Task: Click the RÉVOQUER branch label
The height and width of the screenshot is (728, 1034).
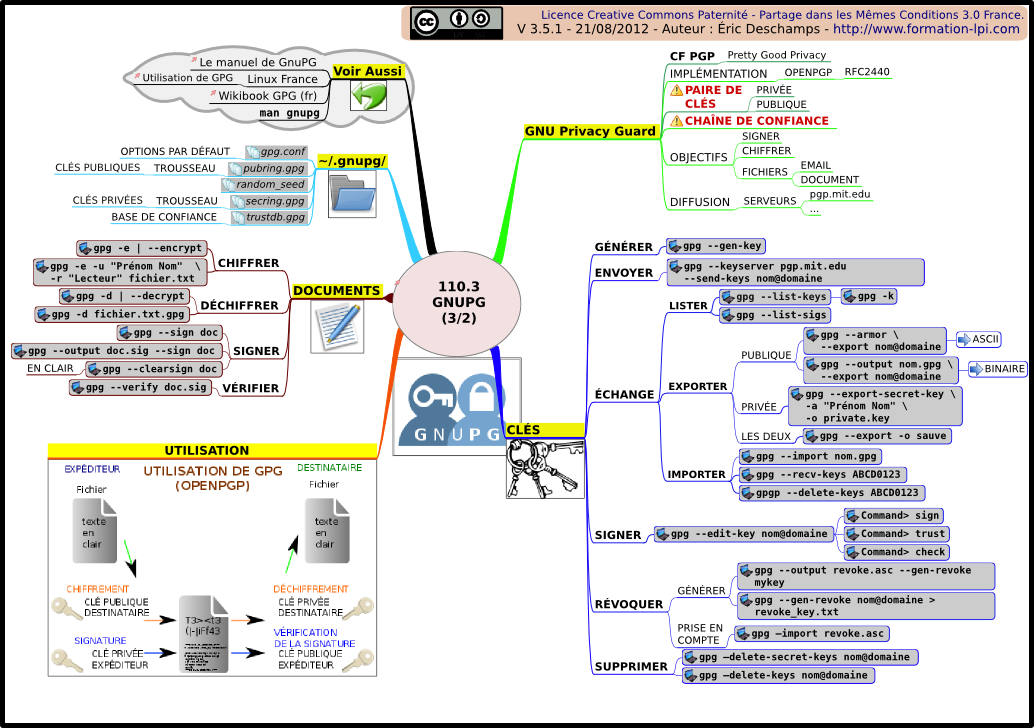Action: (x=629, y=605)
